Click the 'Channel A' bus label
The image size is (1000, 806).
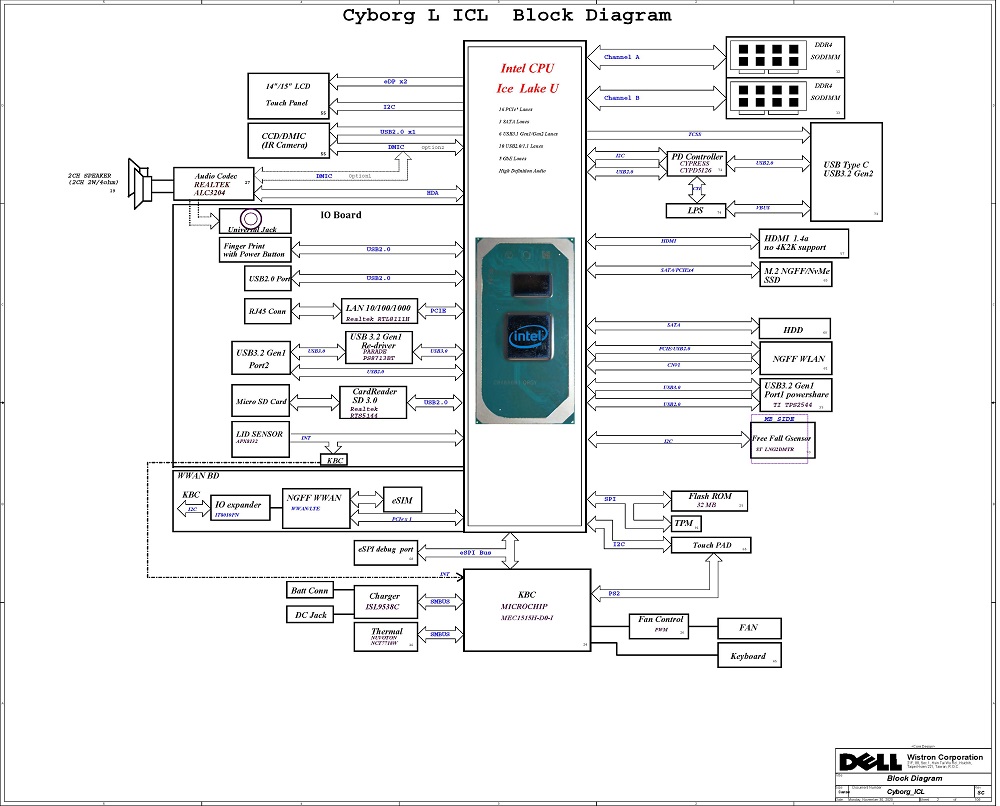point(621,57)
